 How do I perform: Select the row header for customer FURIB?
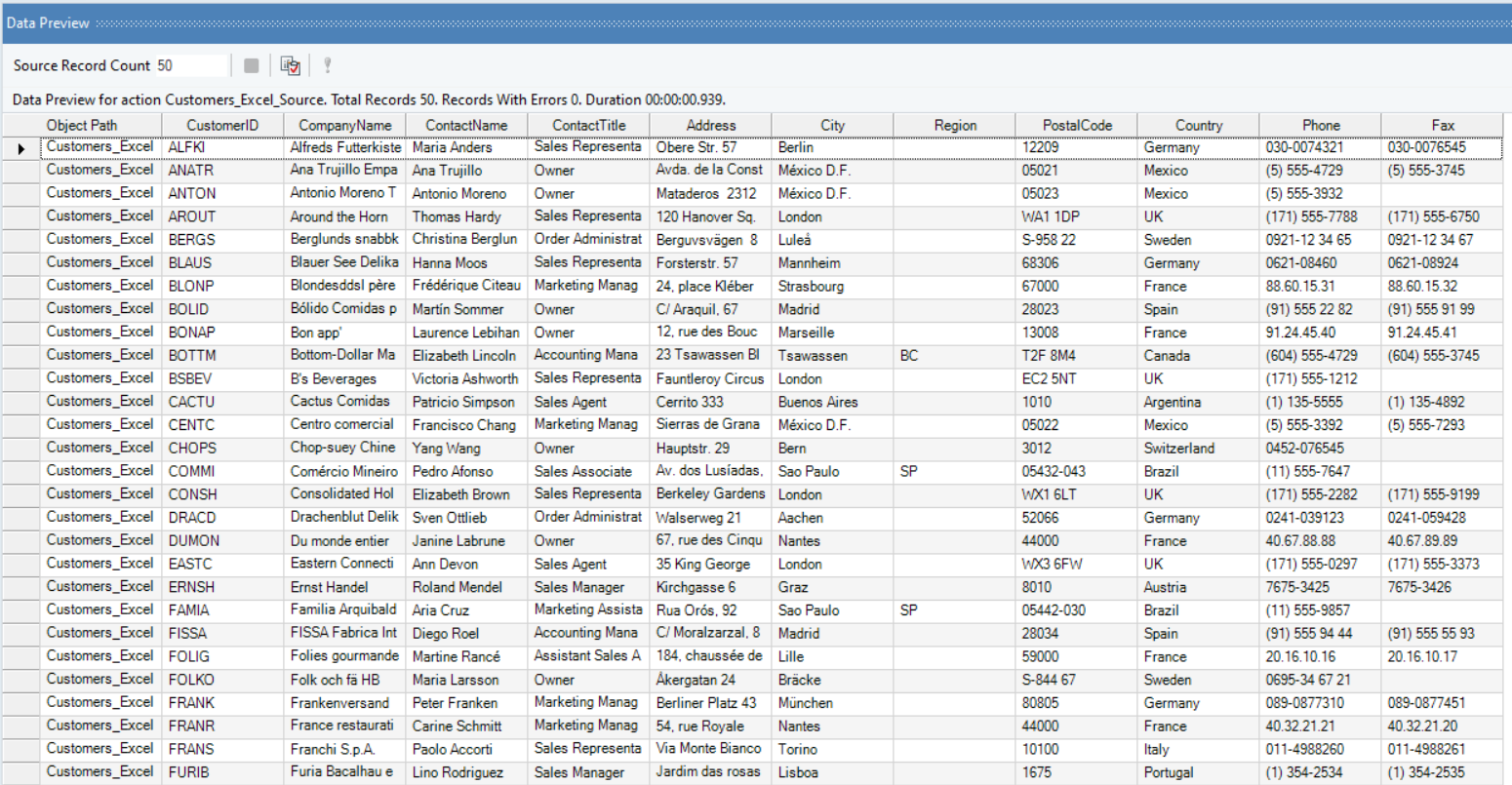[x=21, y=772]
